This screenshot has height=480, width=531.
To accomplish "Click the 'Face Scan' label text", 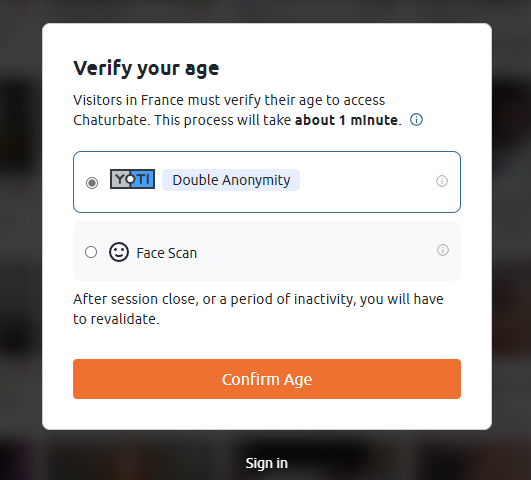I will pyautogui.click(x=166, y=253).
